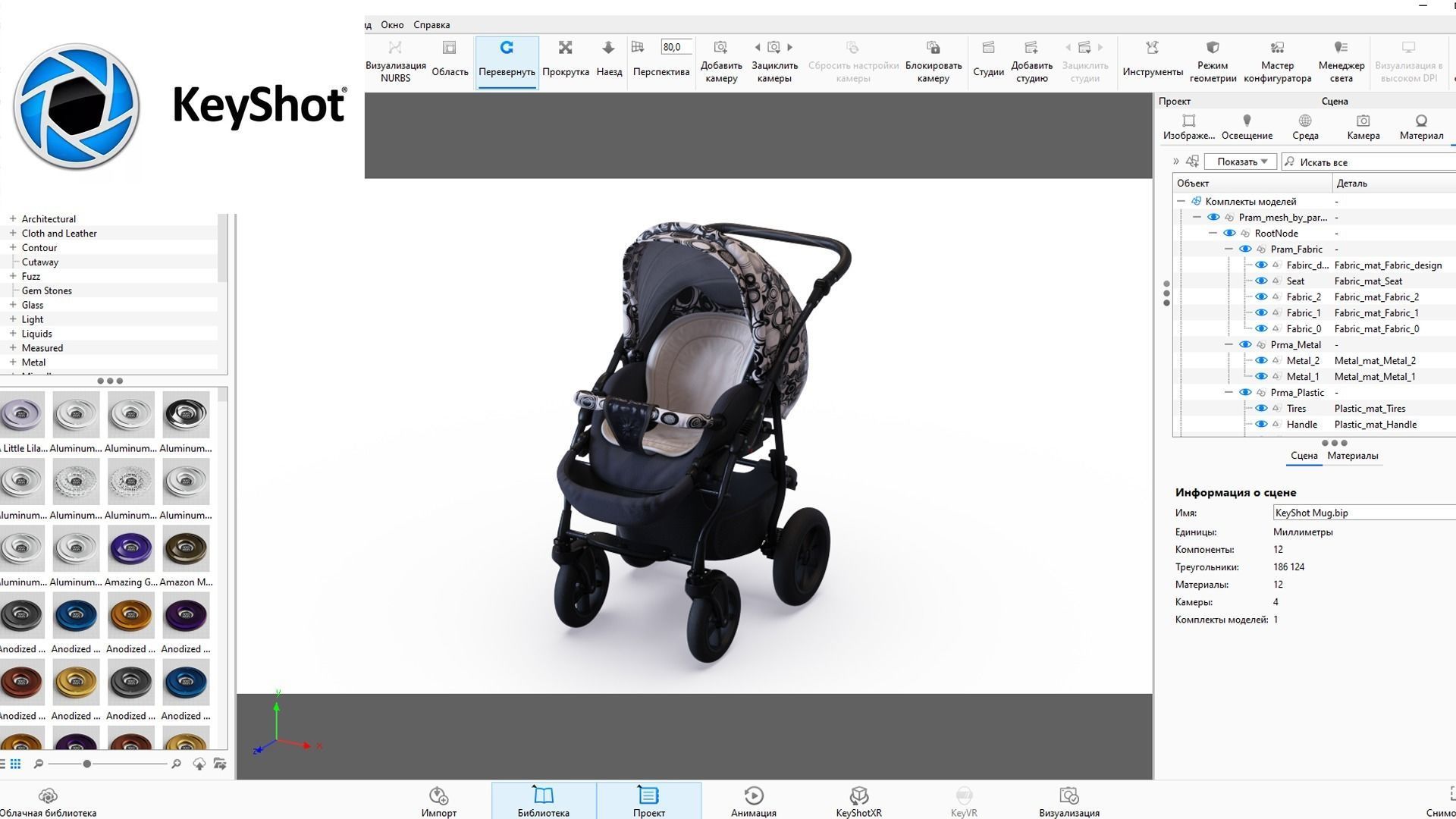Pick the Amazon M... brown material thumbnail

point(186,549)
